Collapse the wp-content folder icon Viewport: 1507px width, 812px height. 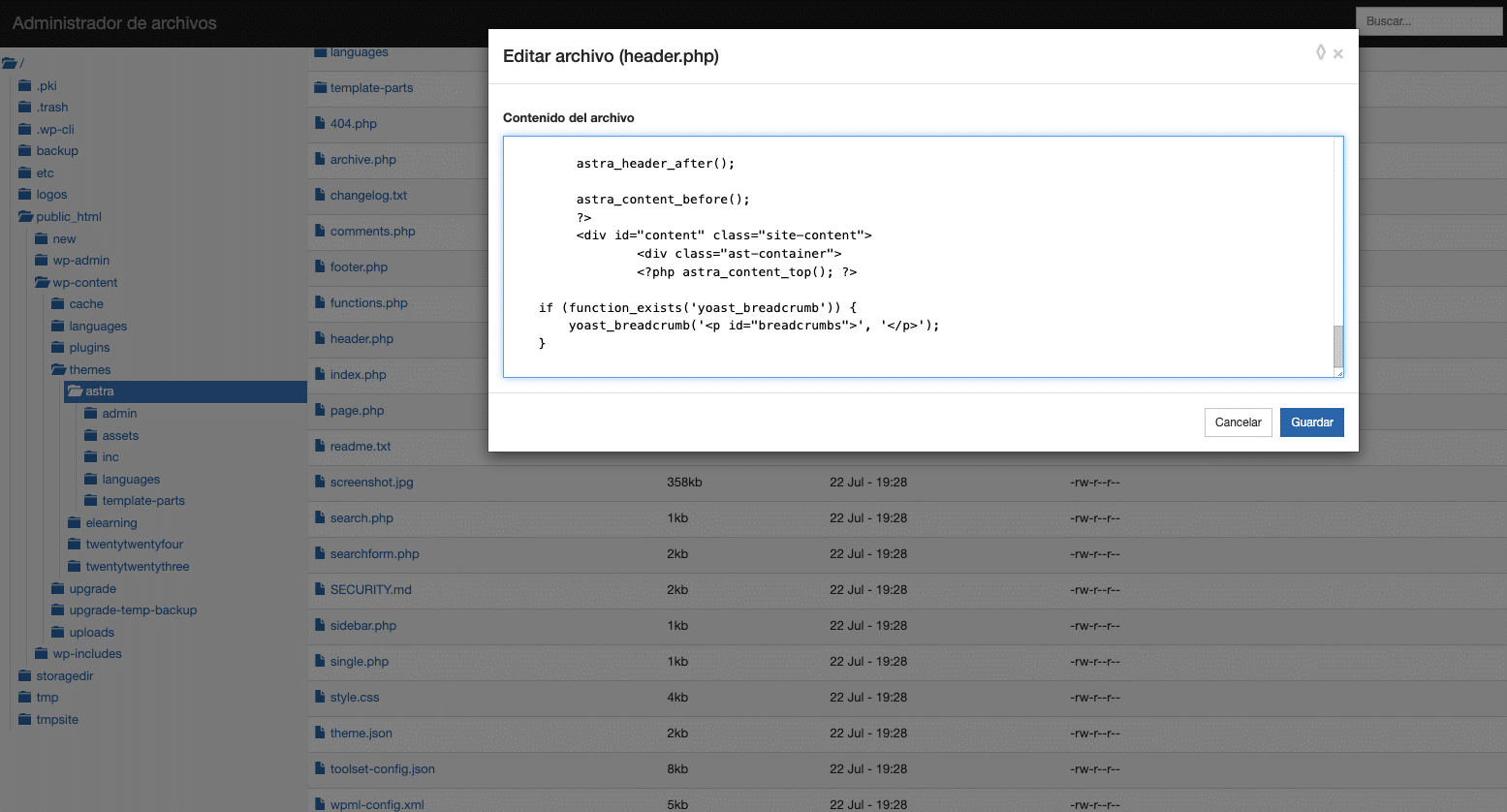pos(42,283)
